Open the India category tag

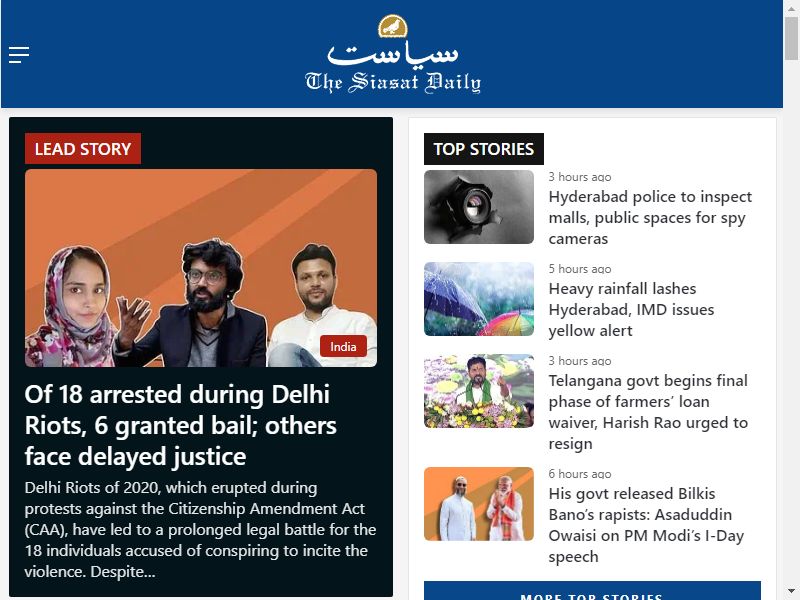[343, 346]
